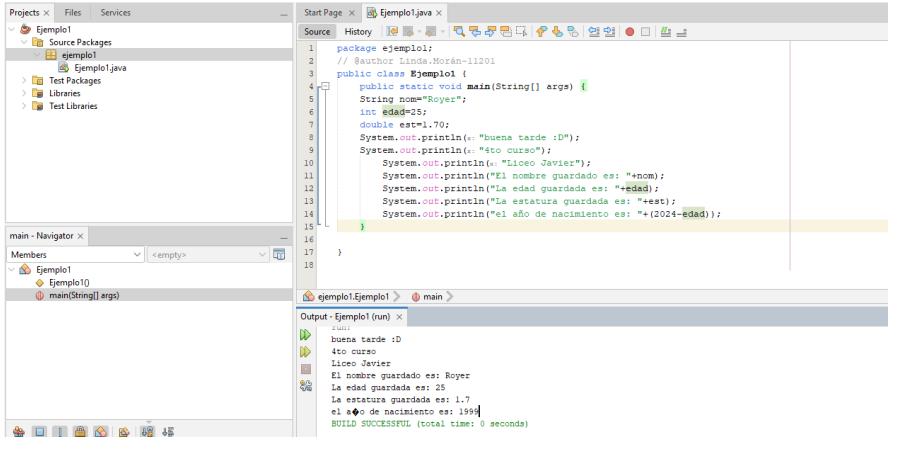Screen dimensions: 901x450
Task: Switch to the Services tab
Action: [115, 13]
